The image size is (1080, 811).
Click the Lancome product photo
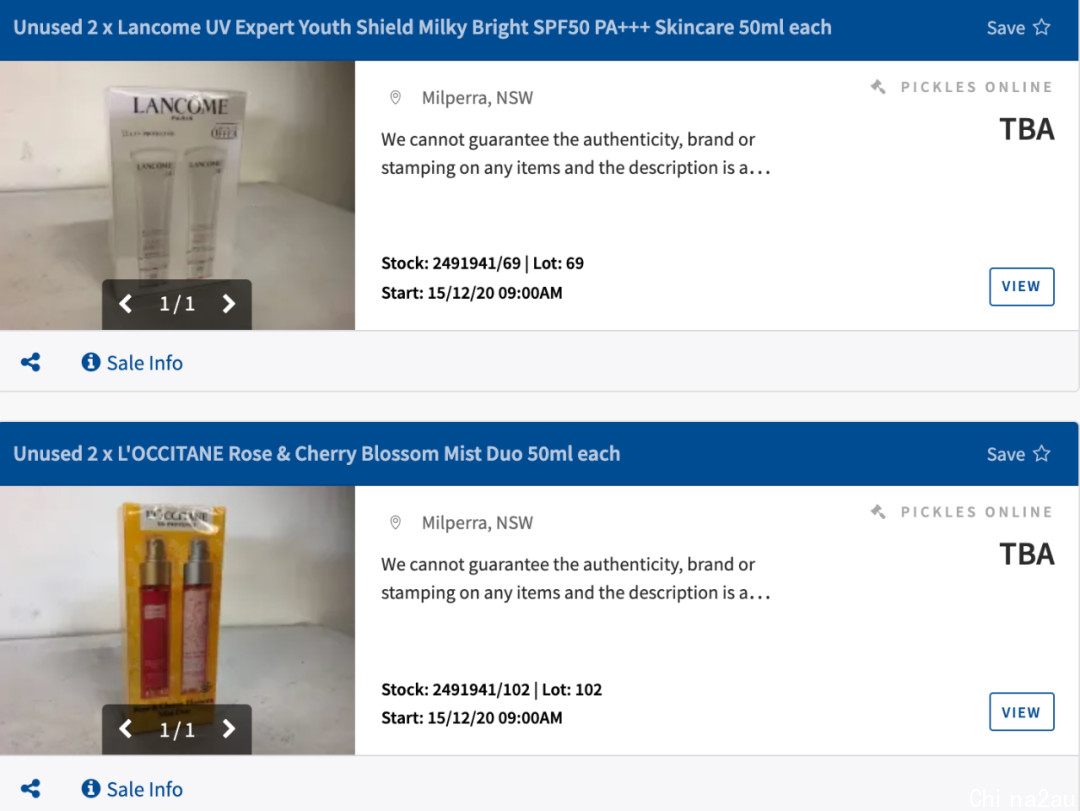(x=178, y=195)
